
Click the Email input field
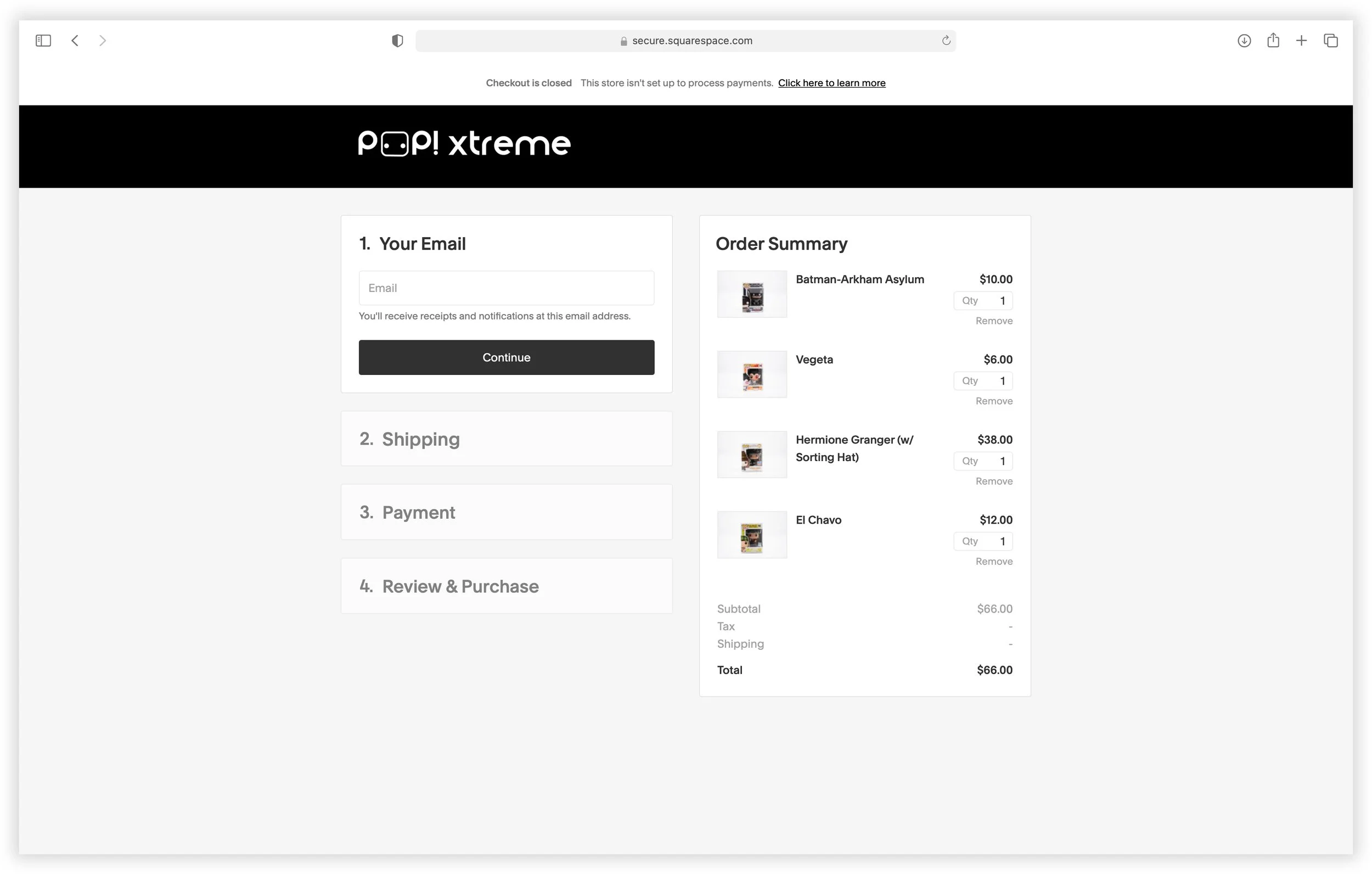pos(507,288)
